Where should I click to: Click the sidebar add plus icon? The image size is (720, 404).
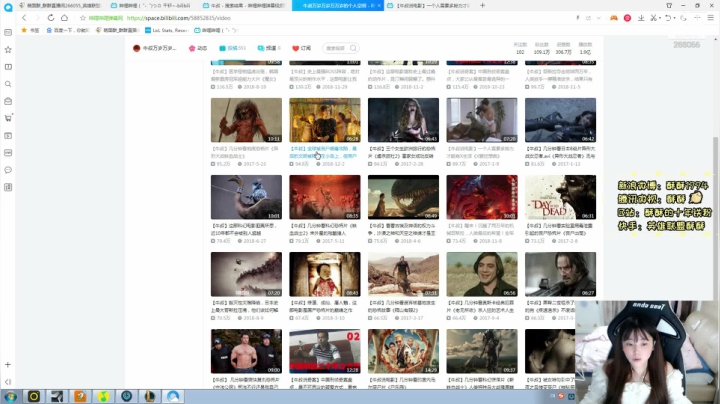click(8, 365)
